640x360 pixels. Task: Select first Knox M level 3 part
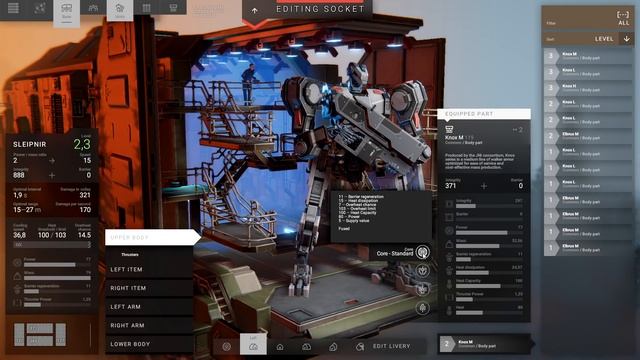pyautogui.click(x=588, y=56)
